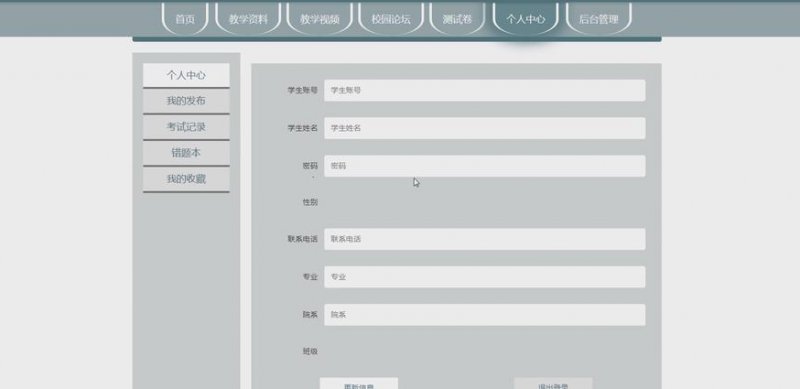Open the 校园论坛 tab

coord(391,19)
